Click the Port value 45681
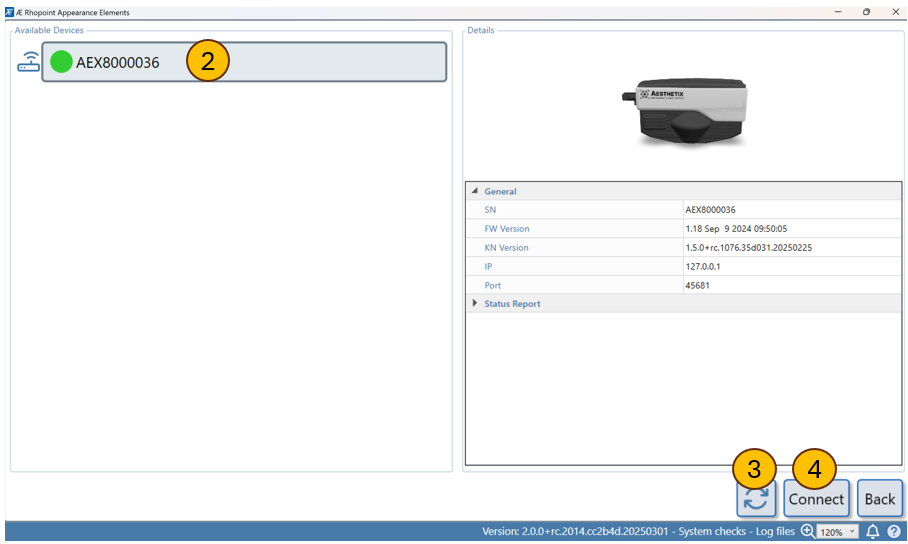This screenshot has width=908, height=544. 699,285
